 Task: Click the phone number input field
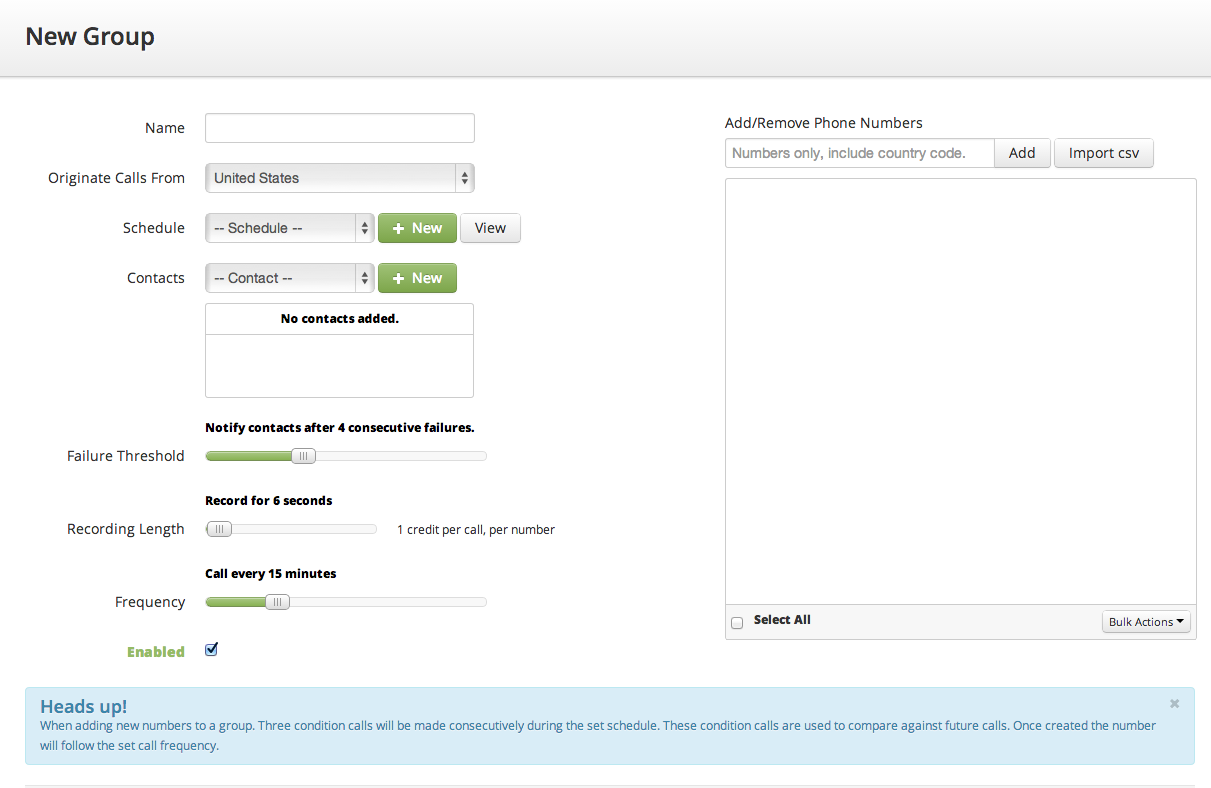(x=859, y=153)
